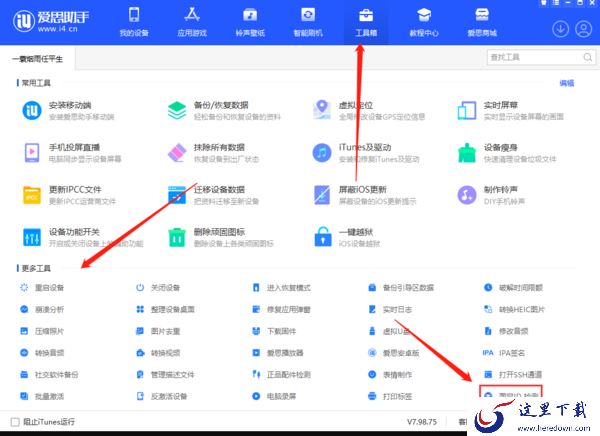The width and height of the screenshot is (600, 436).
Task: Launch 一键越狱 jailbreak tool
Action: coord(347,237)
